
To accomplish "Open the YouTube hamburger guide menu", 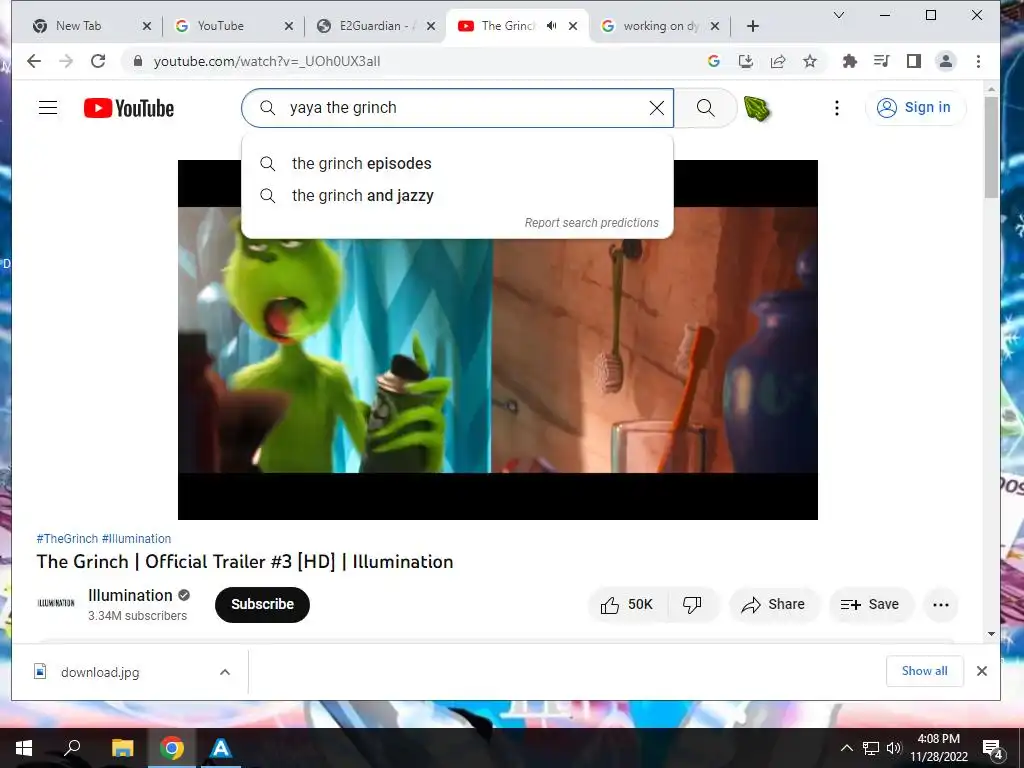I will pos(48,108).
